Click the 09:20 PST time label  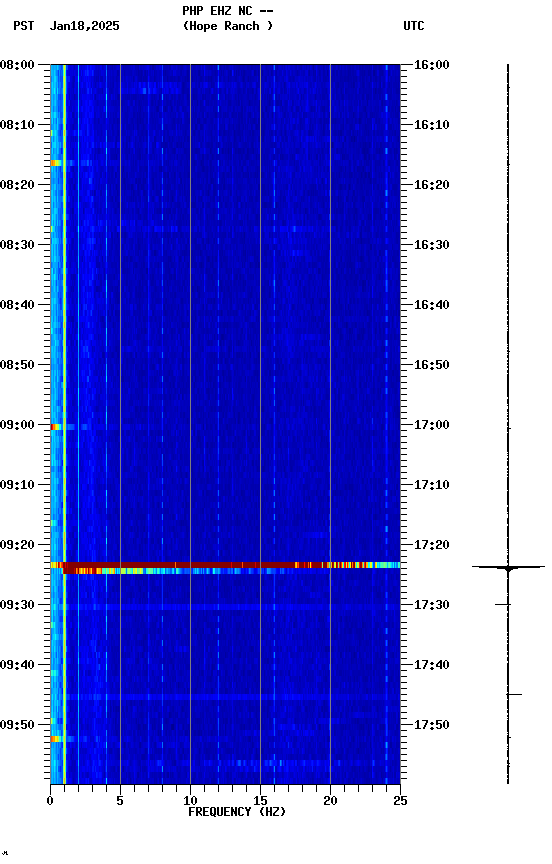[17, 545]
